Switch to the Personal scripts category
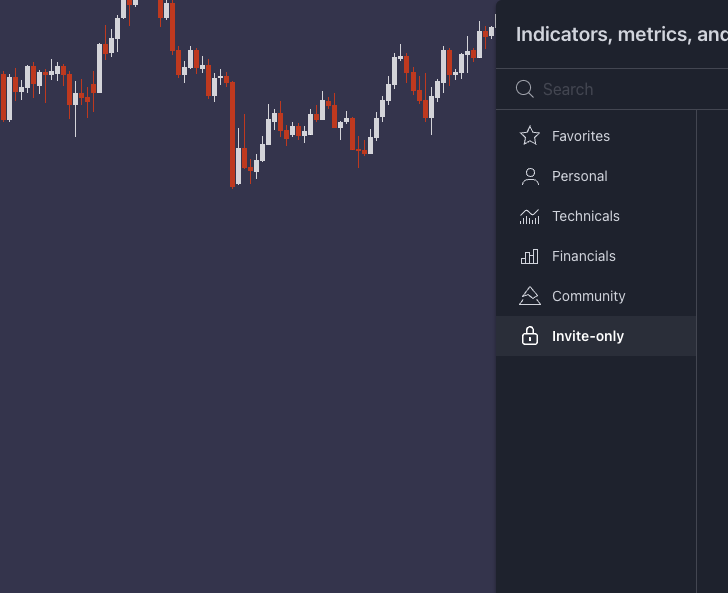Image resolution: width=728 pixels, height=593 pixels. tap(579, 176)
